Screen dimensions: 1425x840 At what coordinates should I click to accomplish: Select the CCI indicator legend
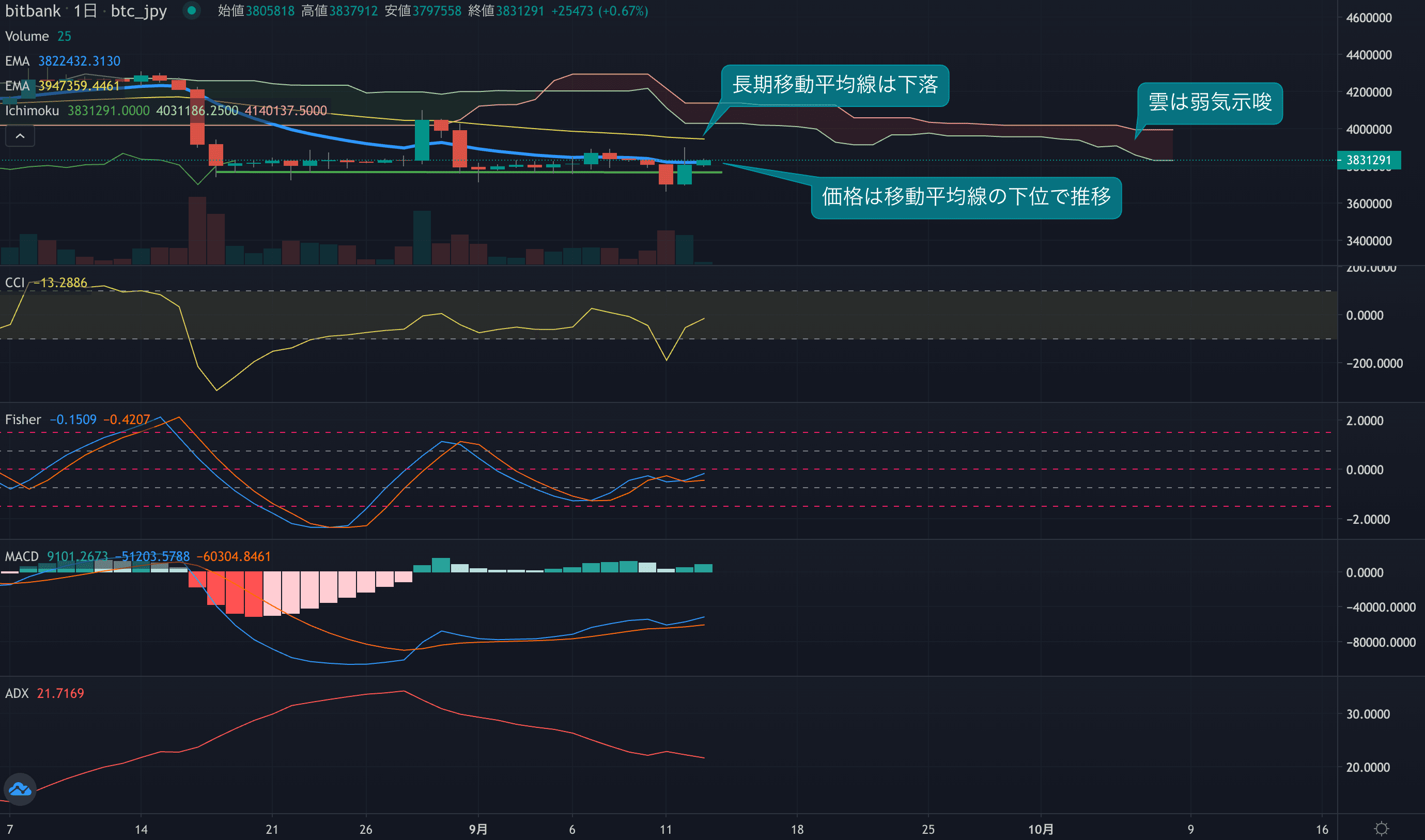click(14, 283)
